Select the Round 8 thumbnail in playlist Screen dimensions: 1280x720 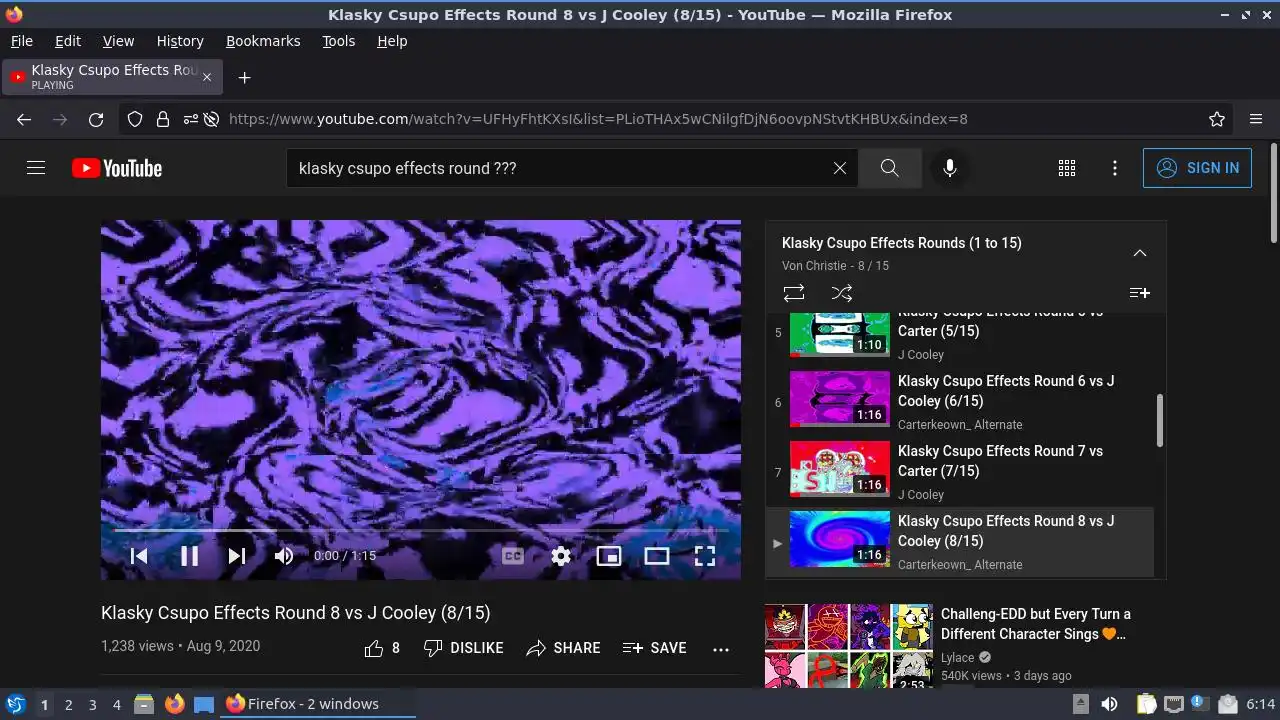point(840,539)
